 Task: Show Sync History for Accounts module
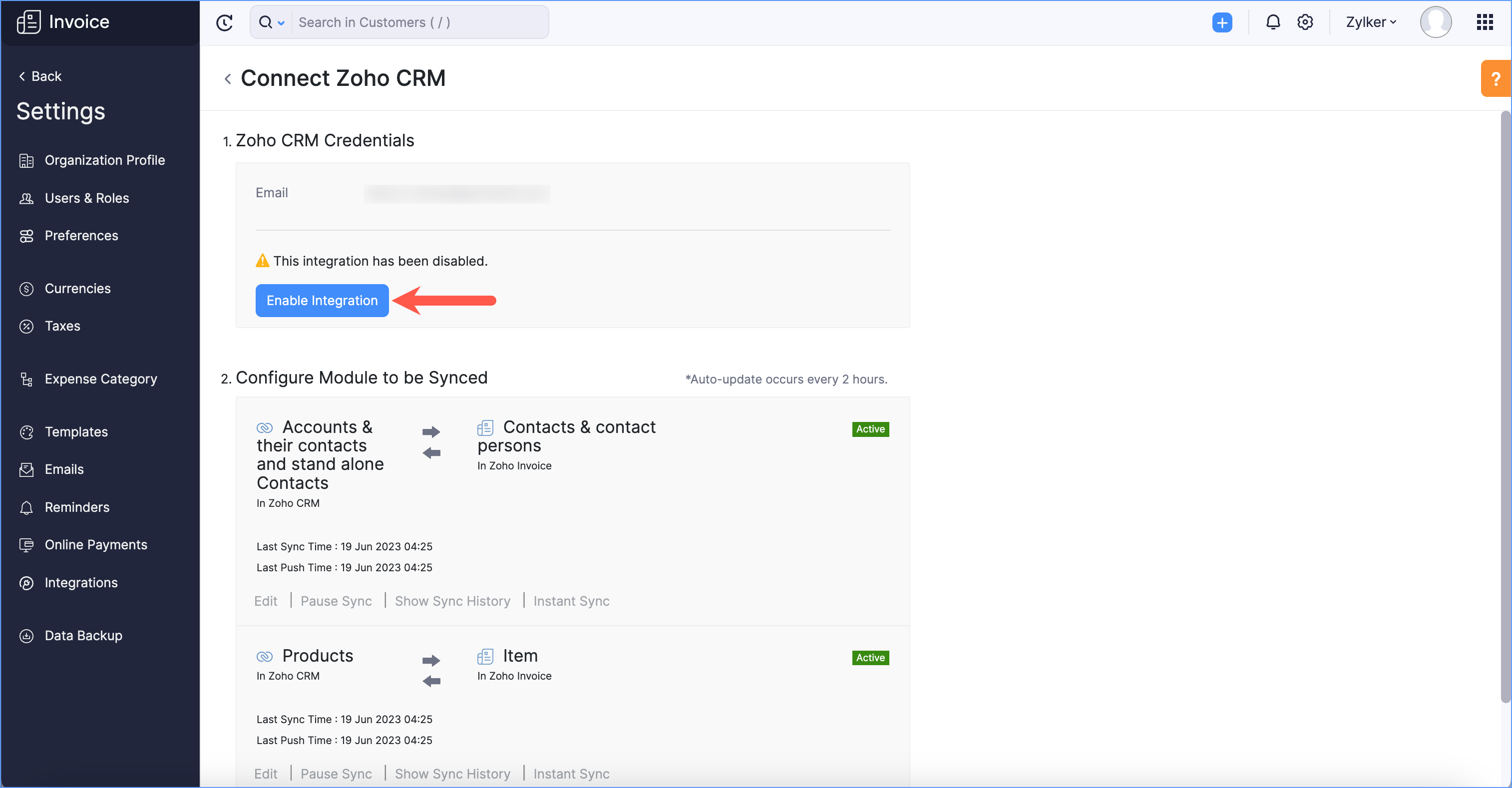[x=452, y=601]
